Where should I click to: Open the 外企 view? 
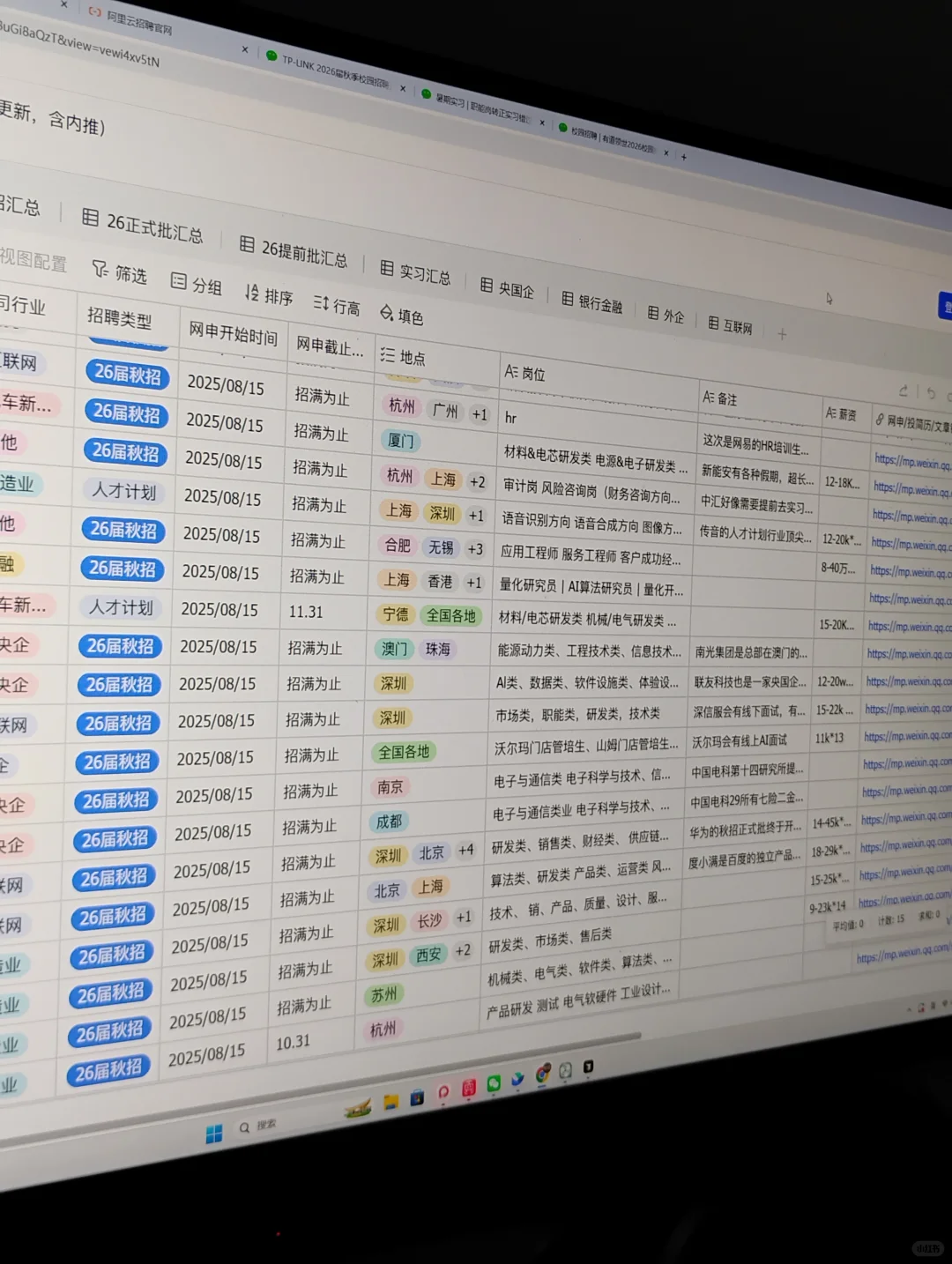click(666, 315)
